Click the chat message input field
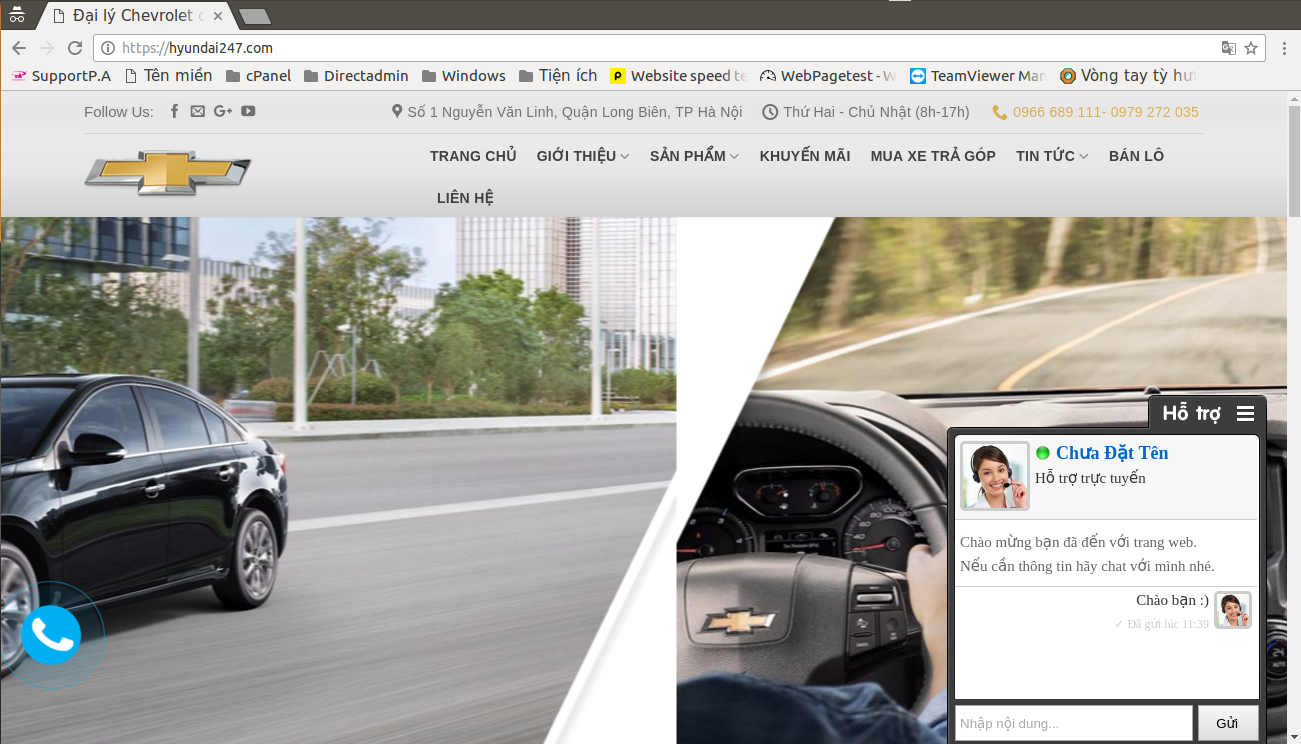The image size is (1301, 744). (1074, 723)
